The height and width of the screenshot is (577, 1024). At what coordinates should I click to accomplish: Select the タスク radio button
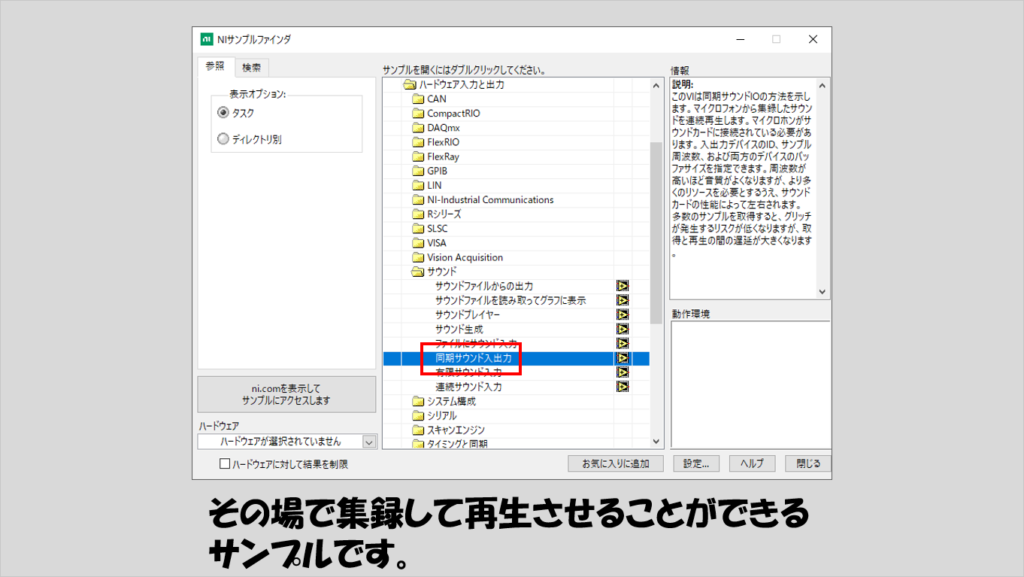tap(223, 113)
